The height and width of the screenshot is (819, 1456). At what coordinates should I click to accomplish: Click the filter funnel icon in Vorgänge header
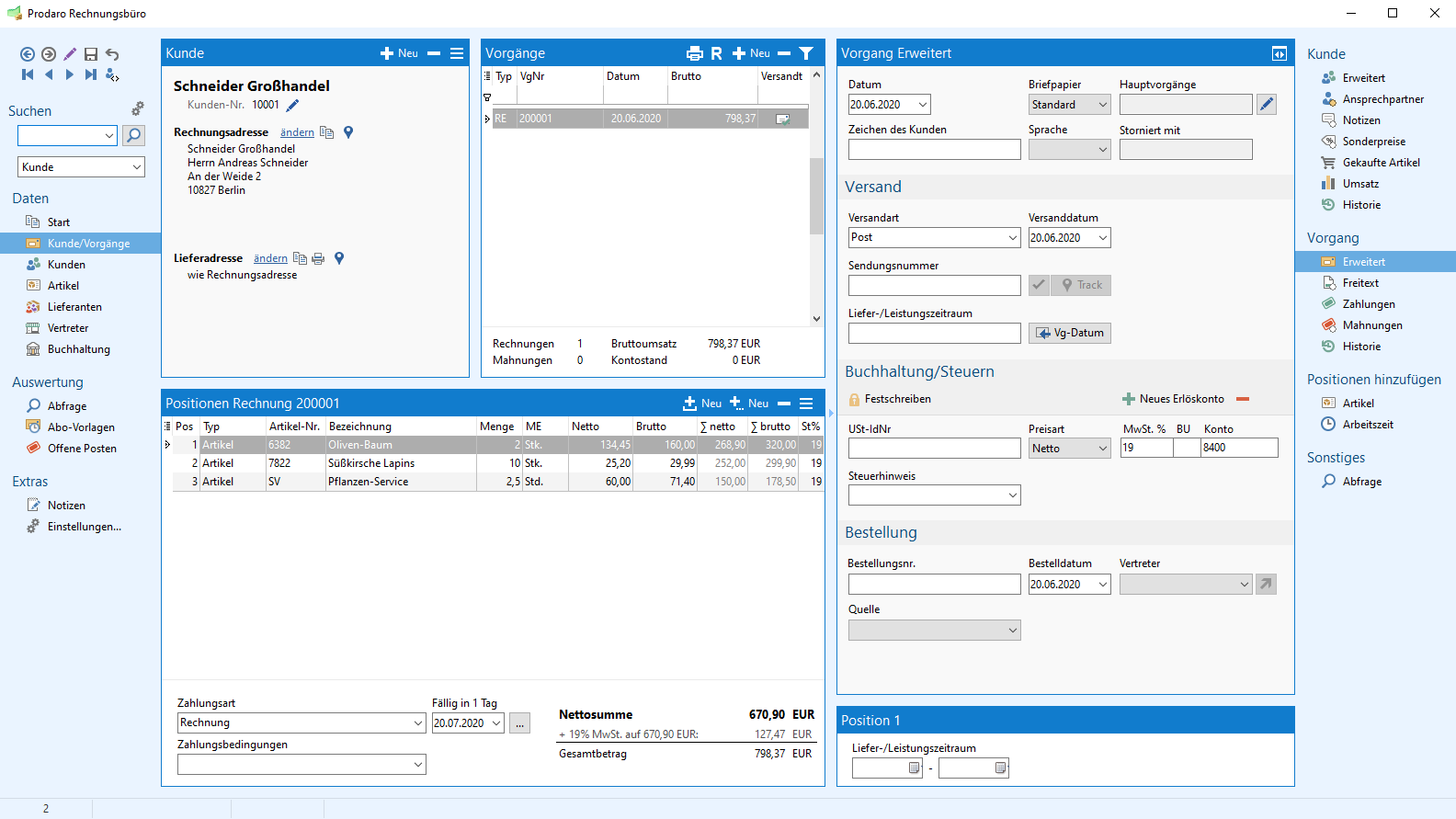[x=806, y=53]
